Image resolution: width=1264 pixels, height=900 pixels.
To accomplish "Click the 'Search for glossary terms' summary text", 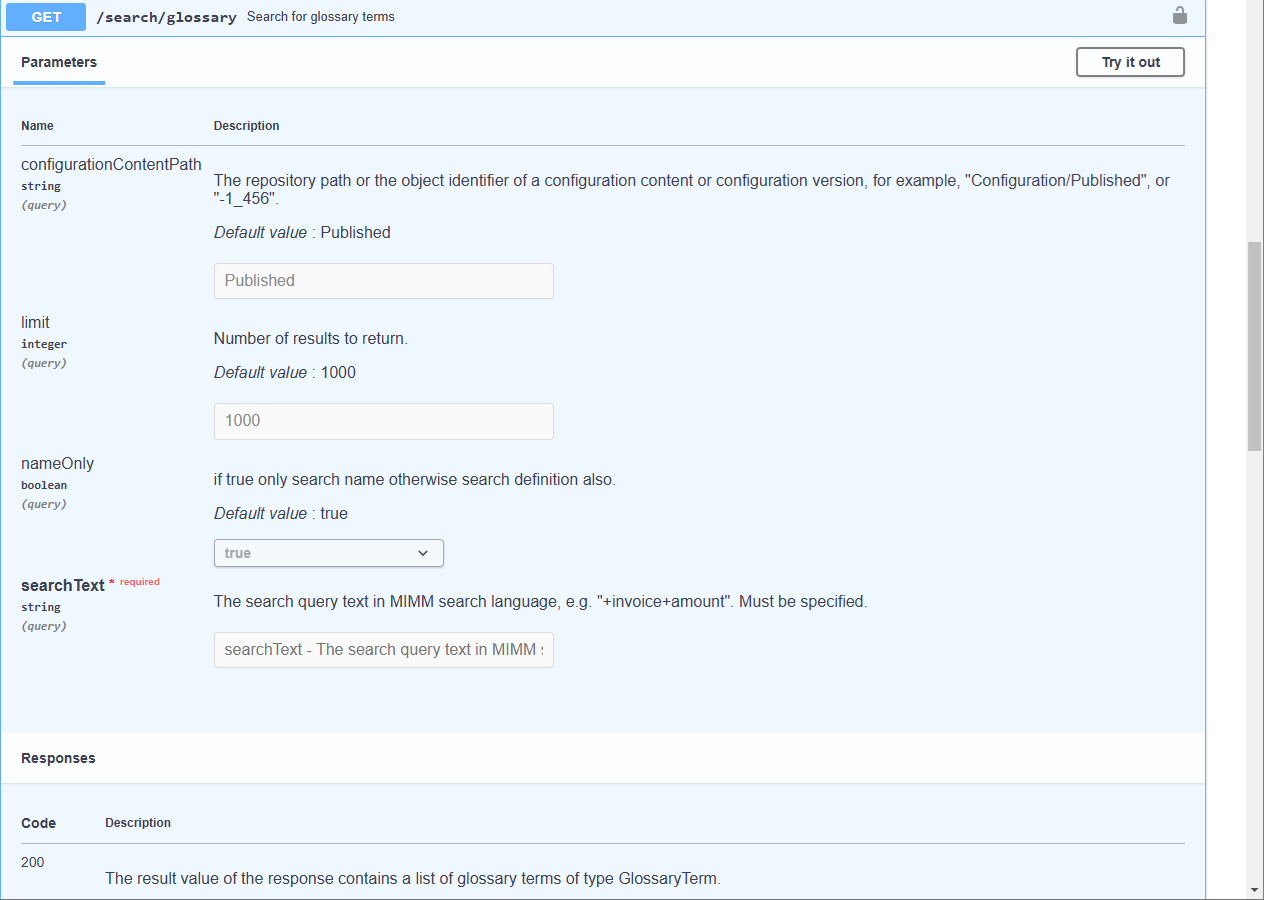I will click(320, 17).
